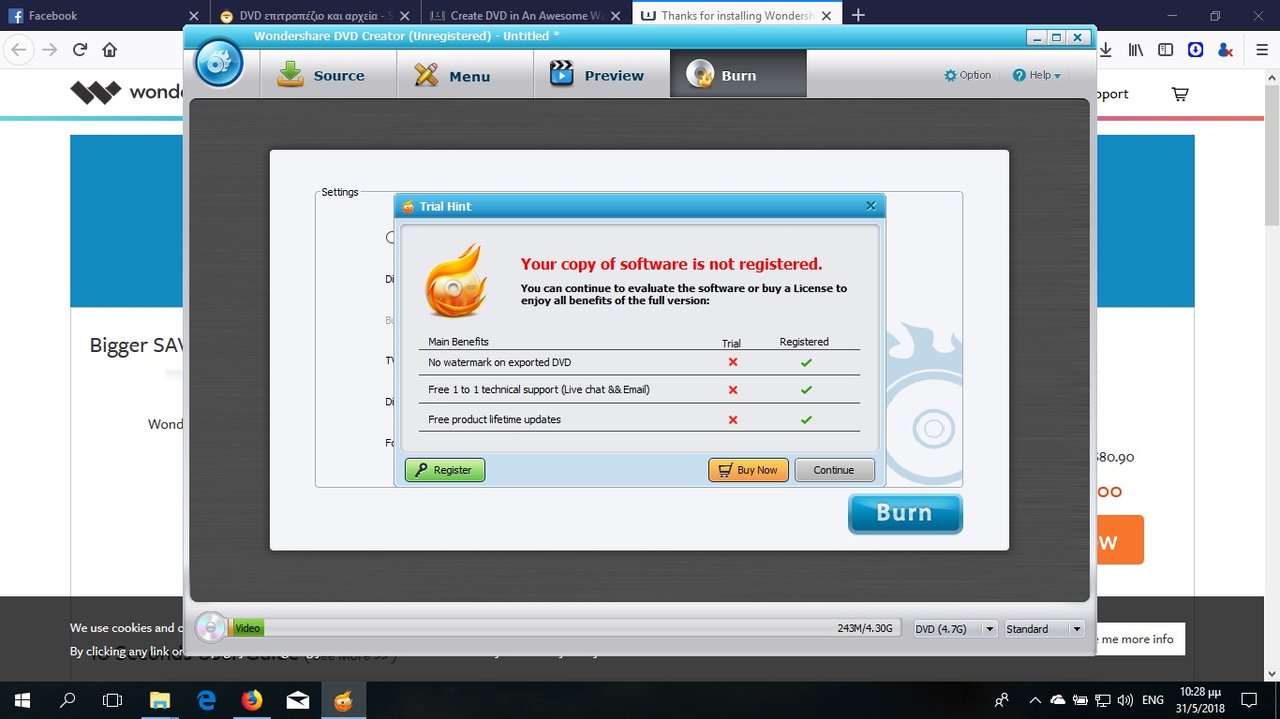Click the Register button in Trial Hint
Image resolution: width=1280 pixels, height=719 pixels.
(445, 470)
